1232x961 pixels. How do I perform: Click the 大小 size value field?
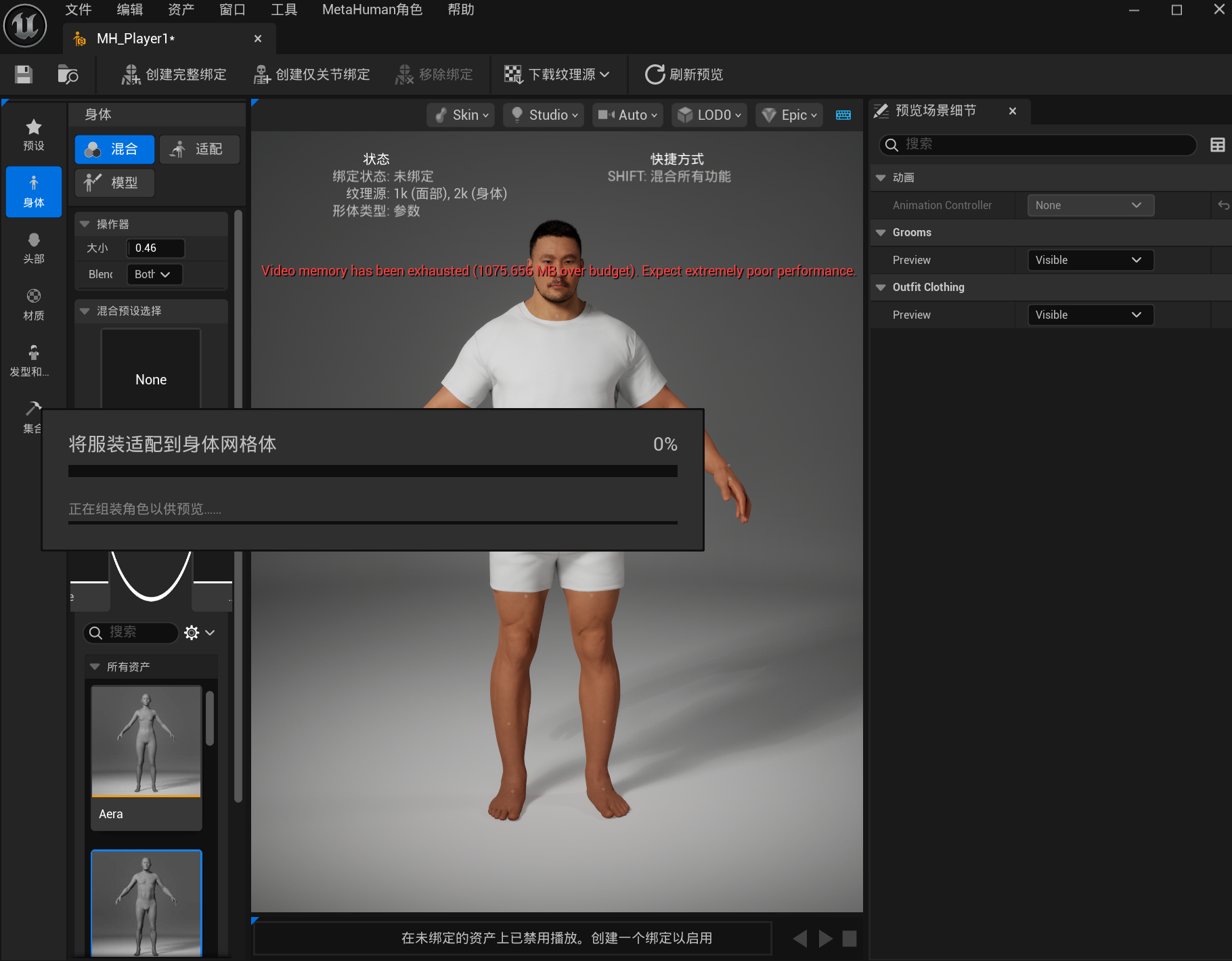(156, 248)
